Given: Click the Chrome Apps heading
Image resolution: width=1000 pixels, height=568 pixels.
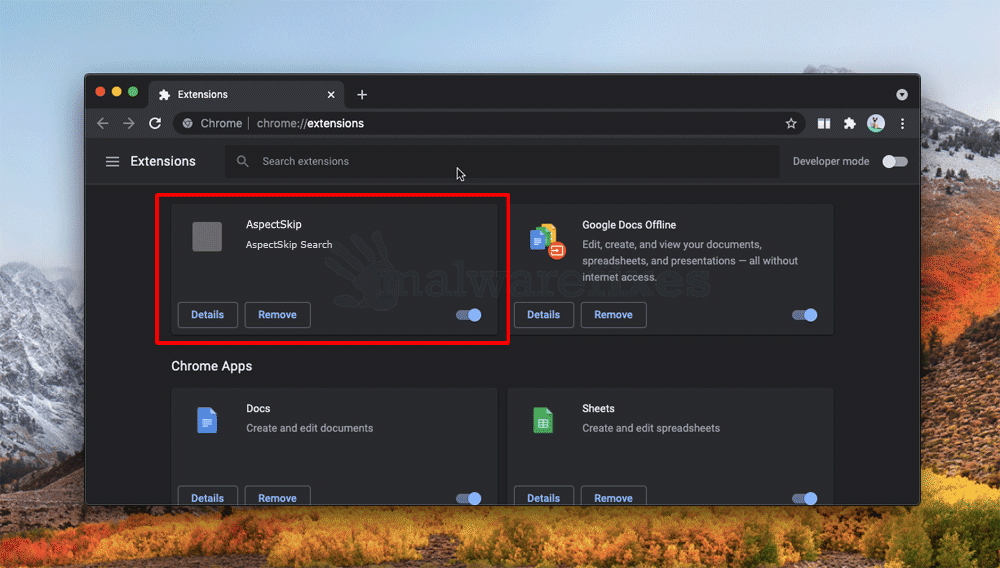Looking at the screenshot, I should [212, 367].
